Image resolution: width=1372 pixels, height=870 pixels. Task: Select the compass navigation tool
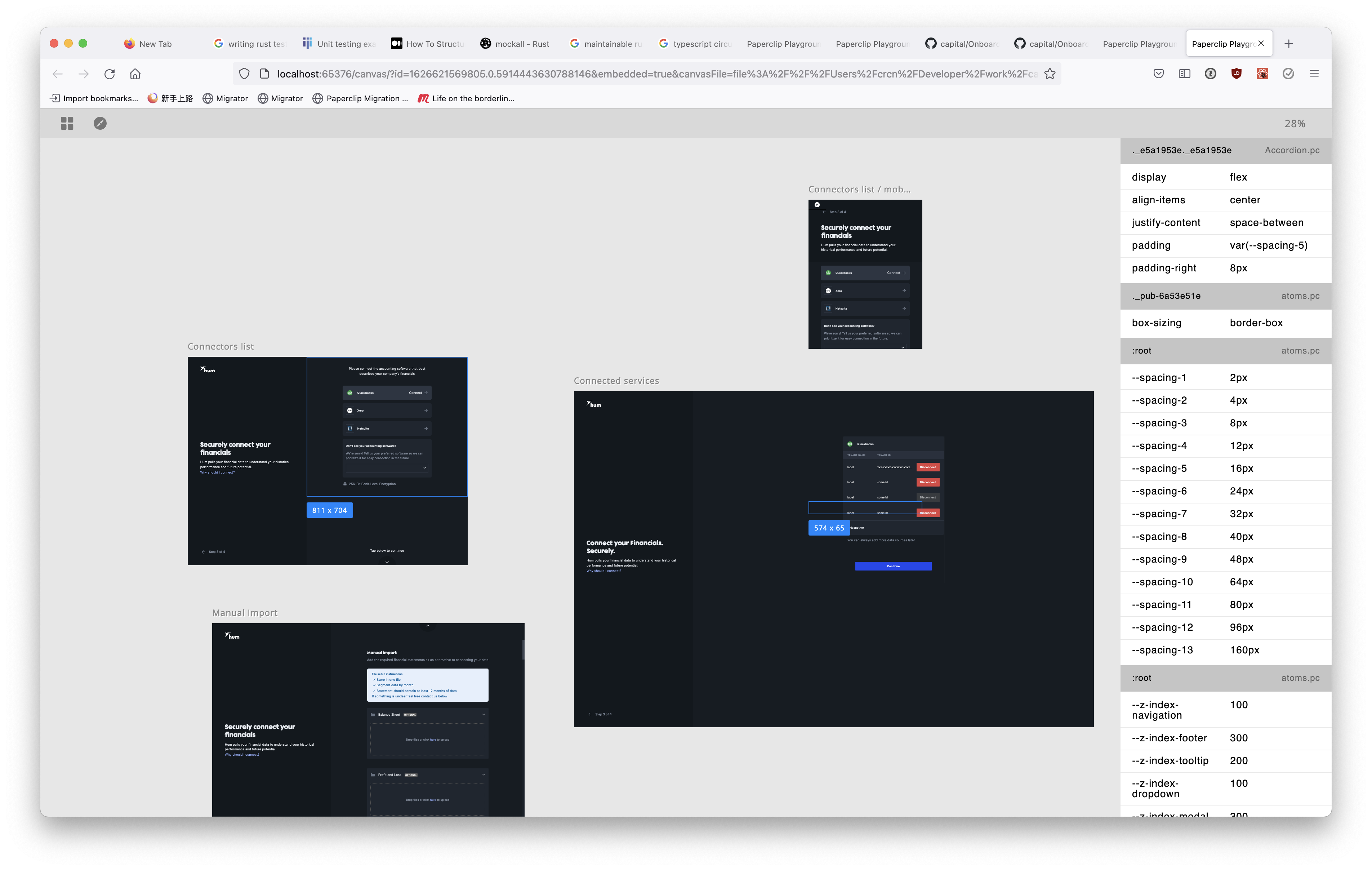pos(100,123)
